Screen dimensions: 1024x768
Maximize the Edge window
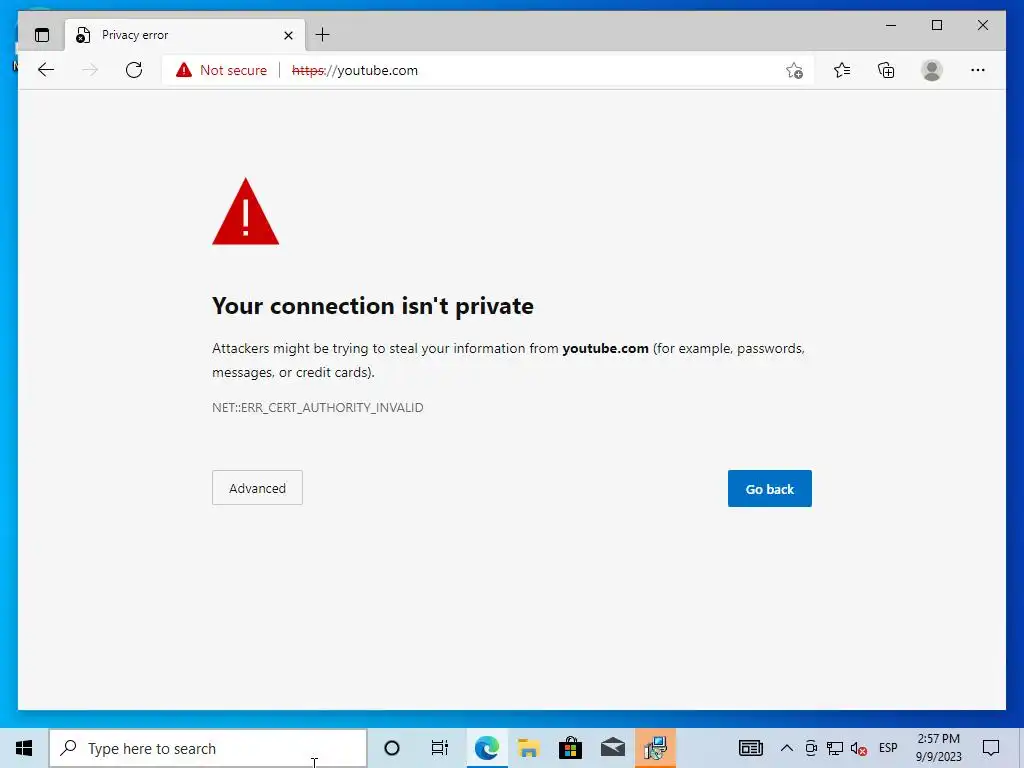click(x=937, y=25)
